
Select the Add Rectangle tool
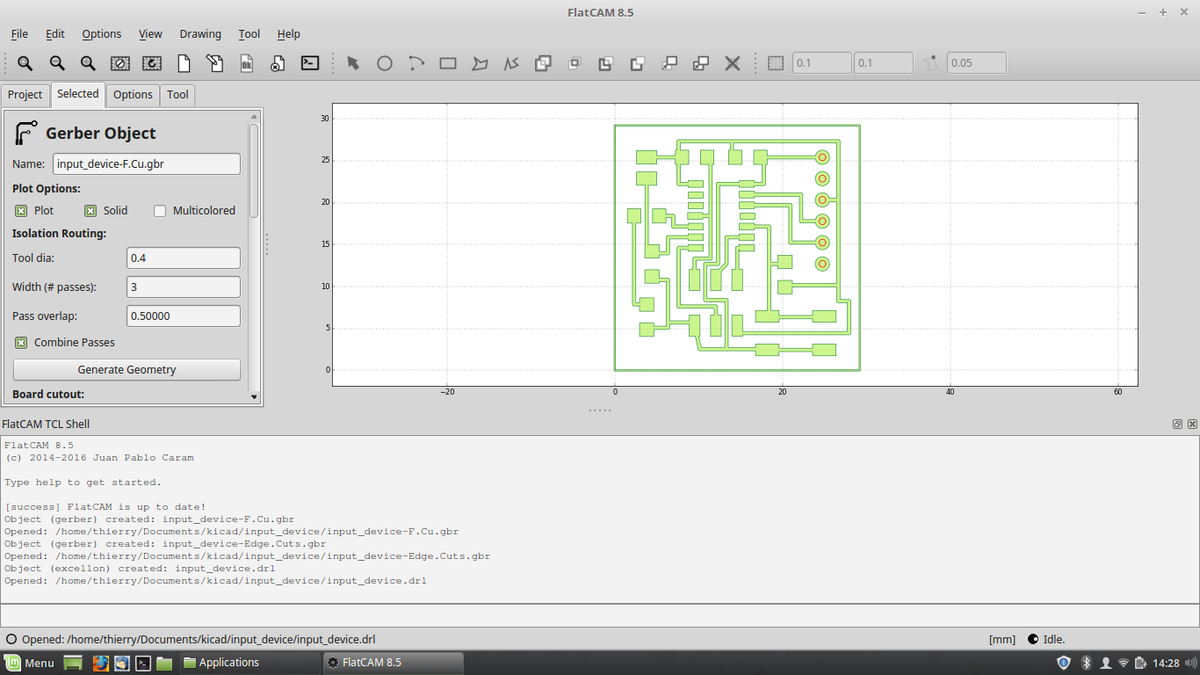click(448, 63)
